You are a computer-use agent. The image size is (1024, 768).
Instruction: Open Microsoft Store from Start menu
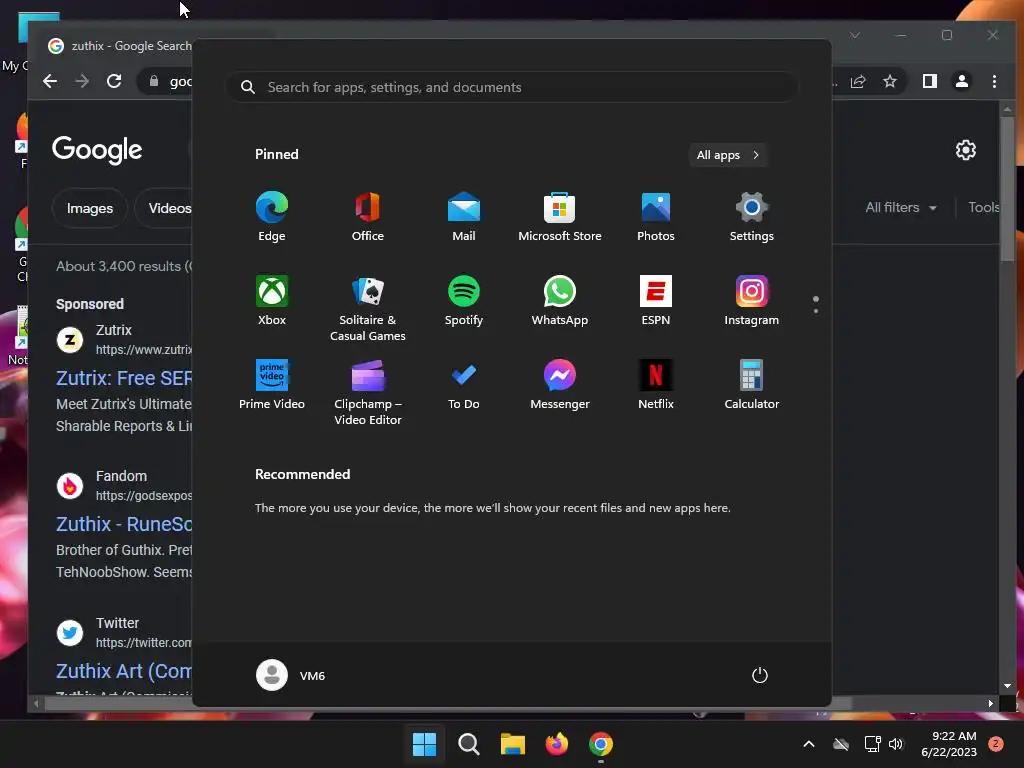coord(560,217)
